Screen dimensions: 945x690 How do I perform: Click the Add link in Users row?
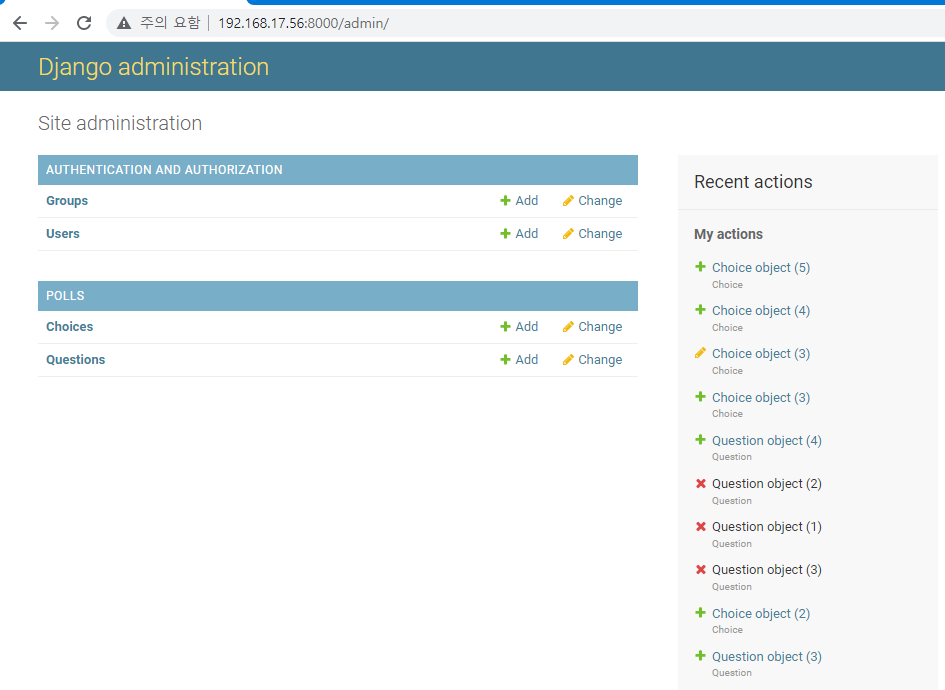527,234
